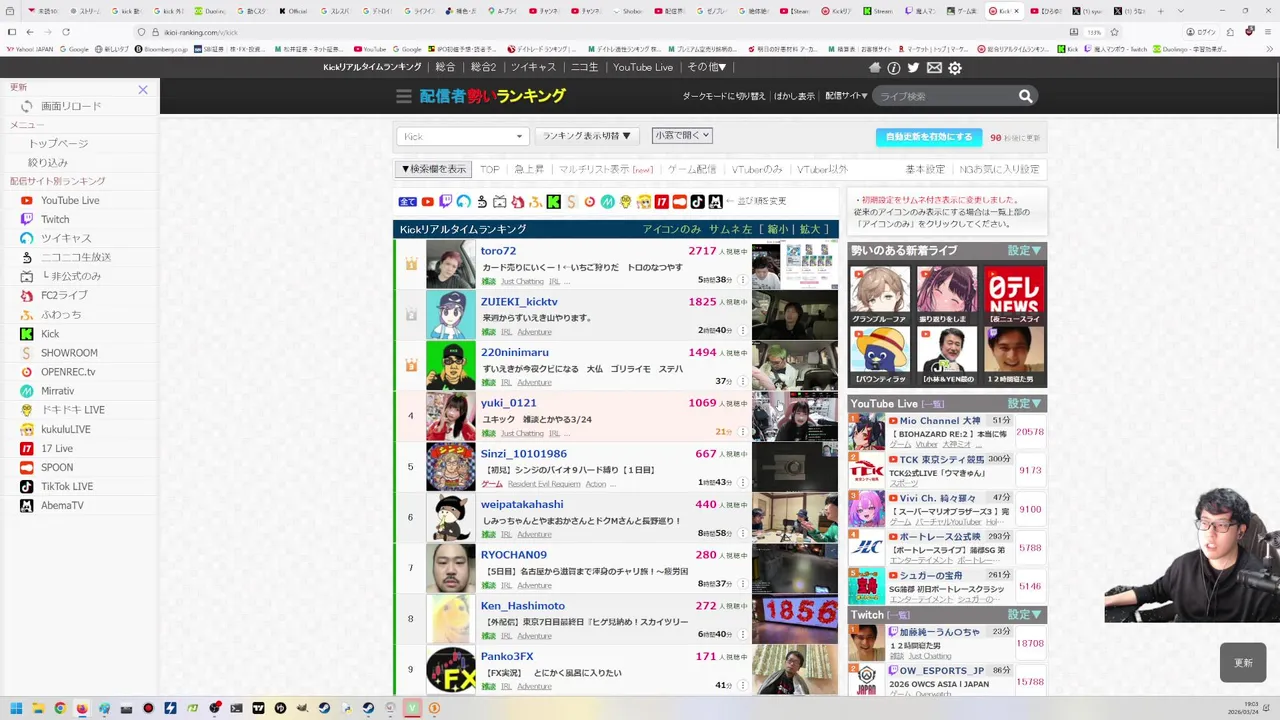1280x720 pixels.
Task: Open 設定▼ for YouTube Live panel
Action: [1024, 403]
